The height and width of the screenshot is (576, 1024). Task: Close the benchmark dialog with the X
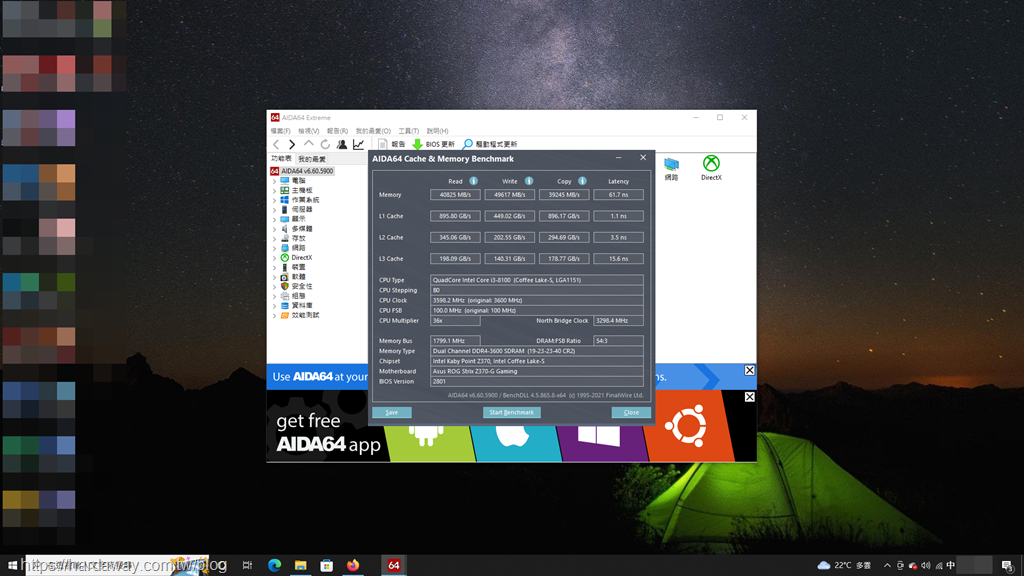tap(643, 157)
